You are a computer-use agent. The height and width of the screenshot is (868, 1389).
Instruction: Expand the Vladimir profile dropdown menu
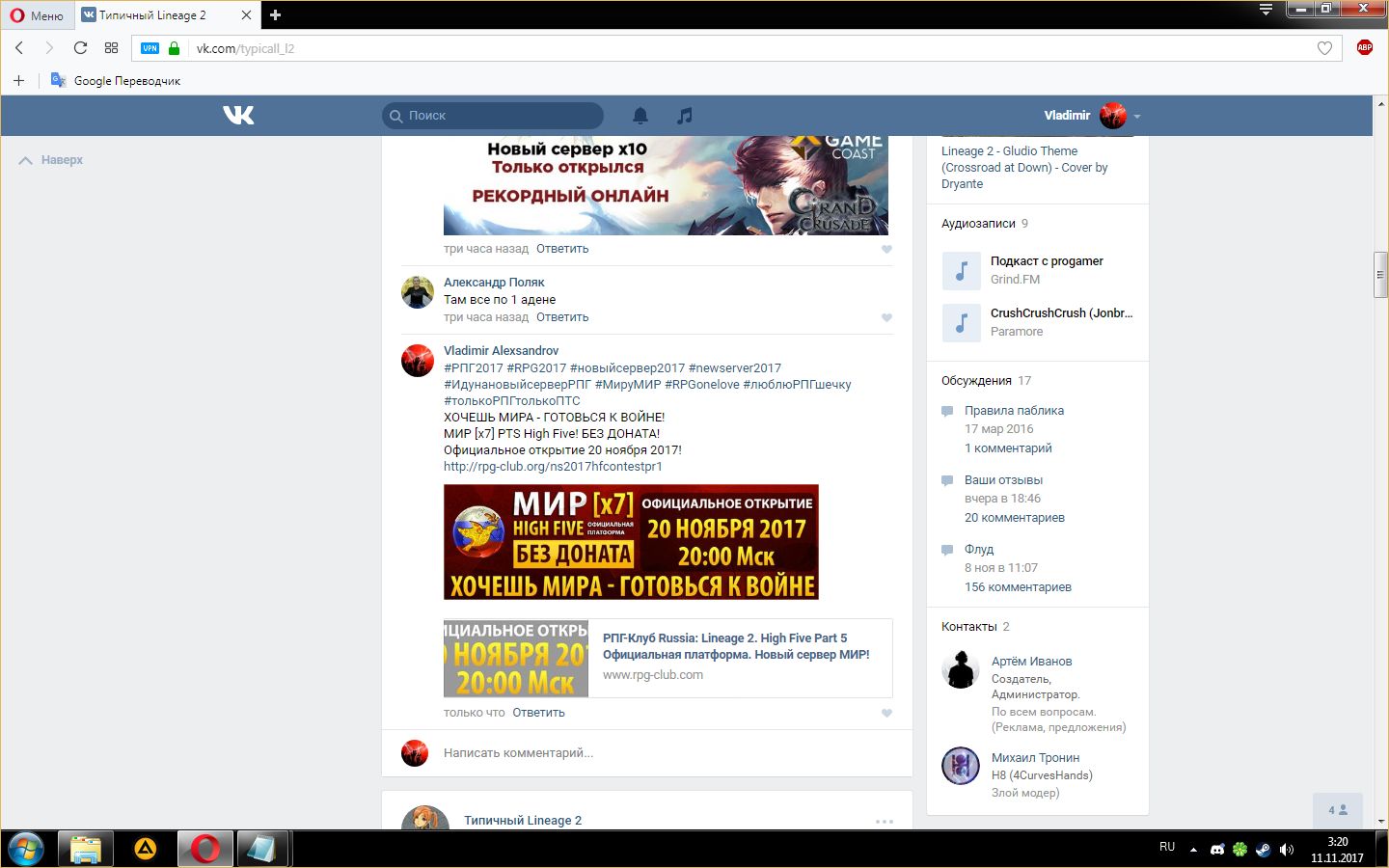1137,117
